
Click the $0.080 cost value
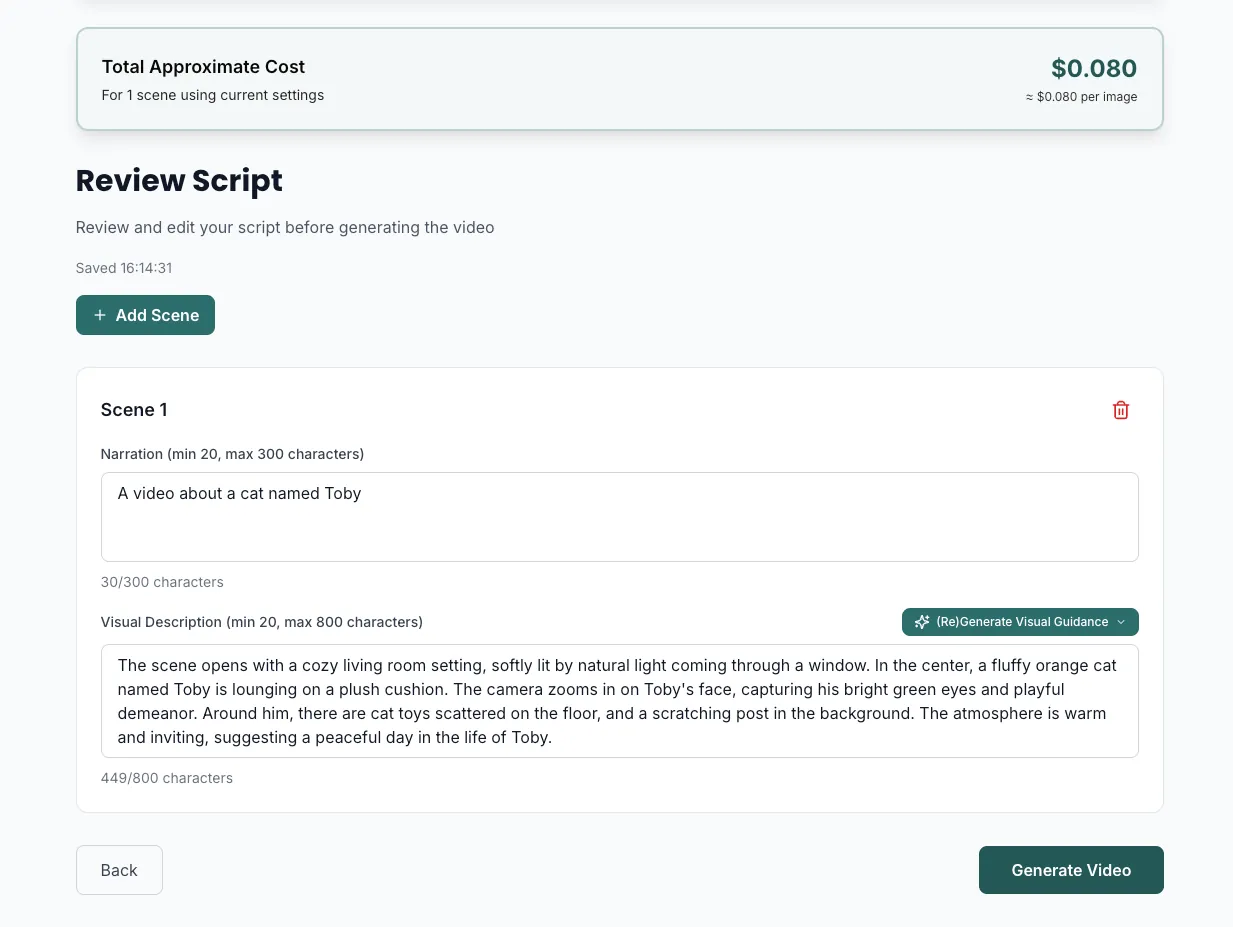coord(1093,68)
